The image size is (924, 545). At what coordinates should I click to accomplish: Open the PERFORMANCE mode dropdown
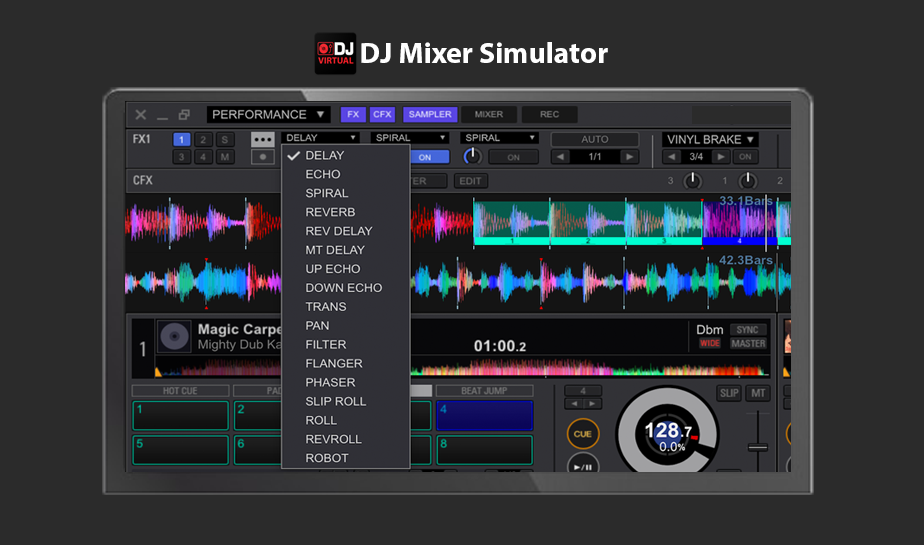tap(268, 115)
